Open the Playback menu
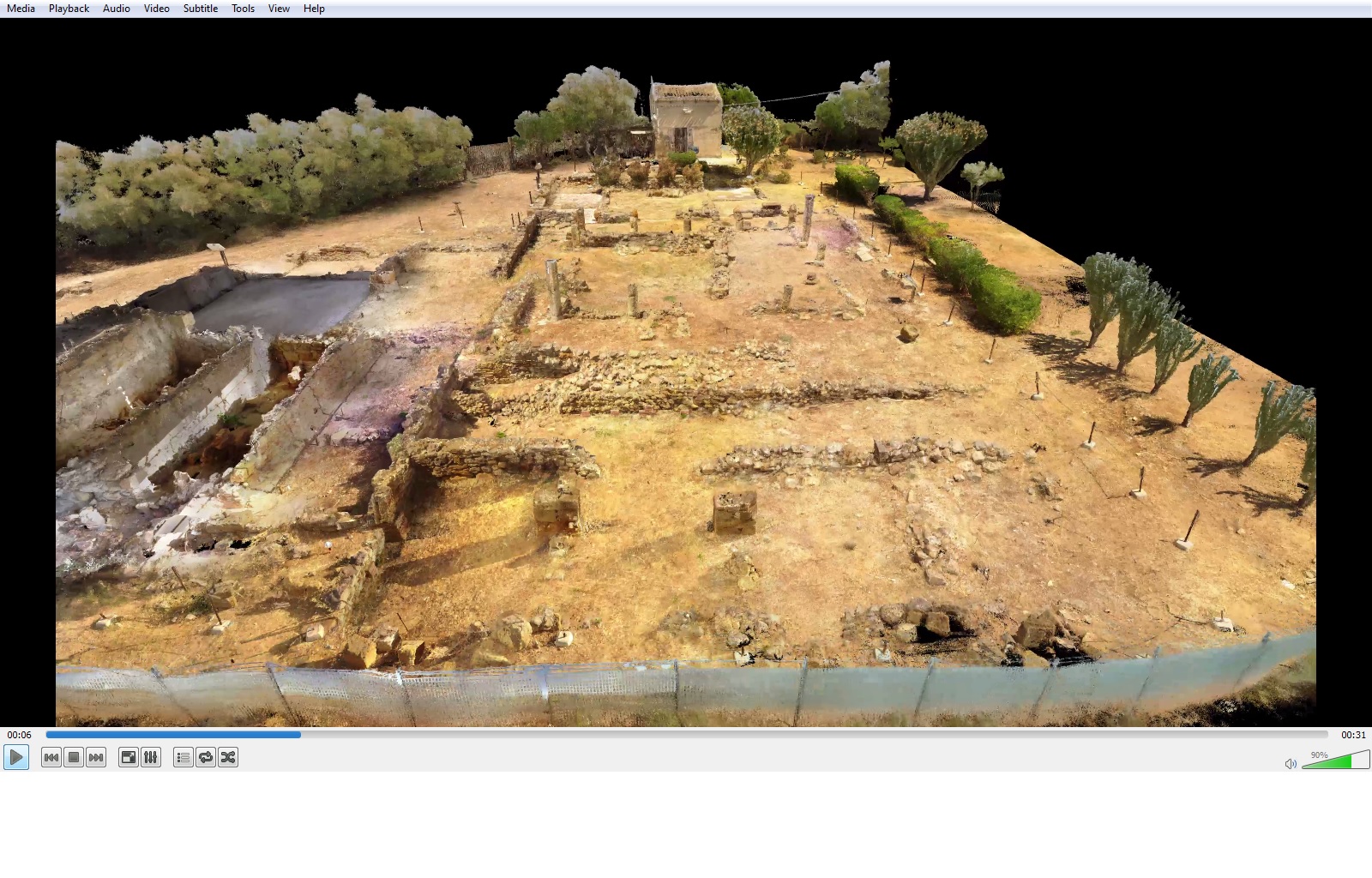1372x878 pixels. click(x=69, y=9)
